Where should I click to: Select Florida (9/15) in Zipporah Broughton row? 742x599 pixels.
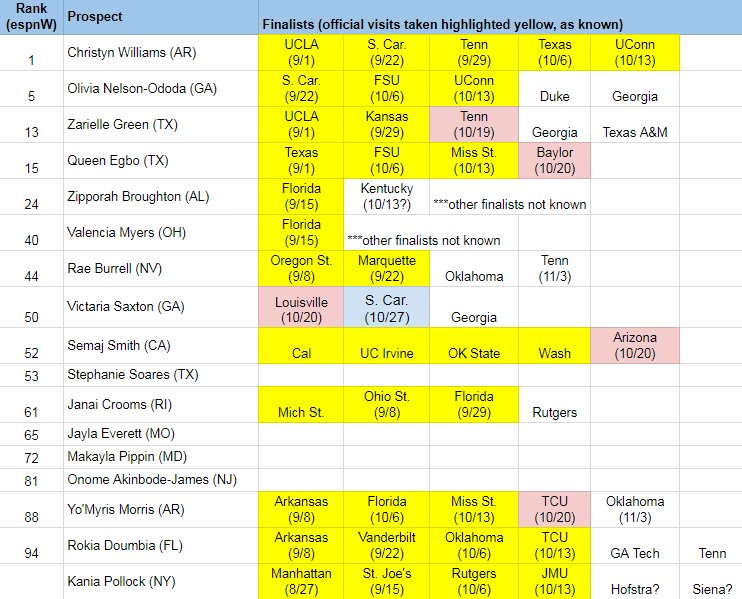301,196
